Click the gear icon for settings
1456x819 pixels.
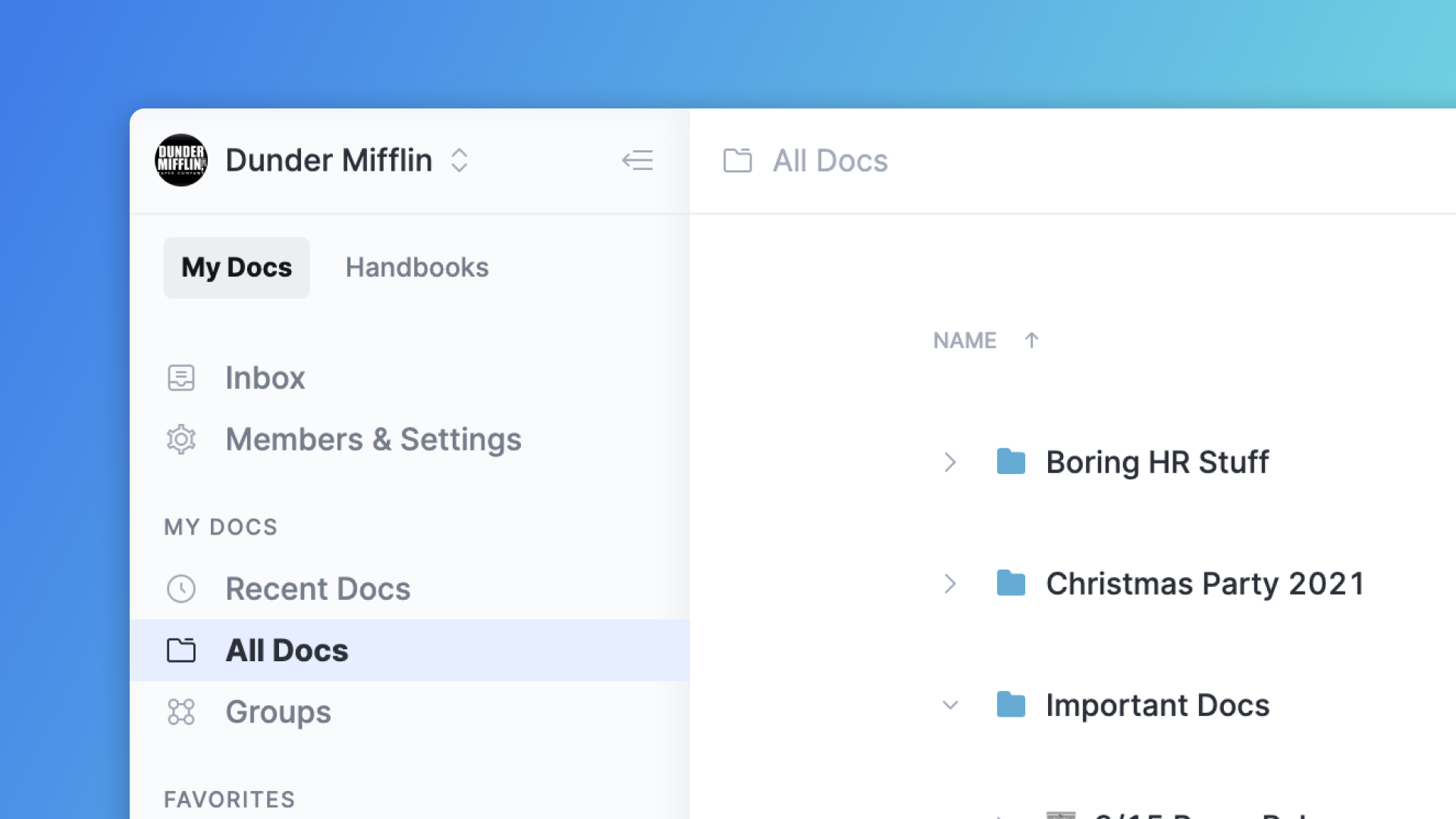181,440
